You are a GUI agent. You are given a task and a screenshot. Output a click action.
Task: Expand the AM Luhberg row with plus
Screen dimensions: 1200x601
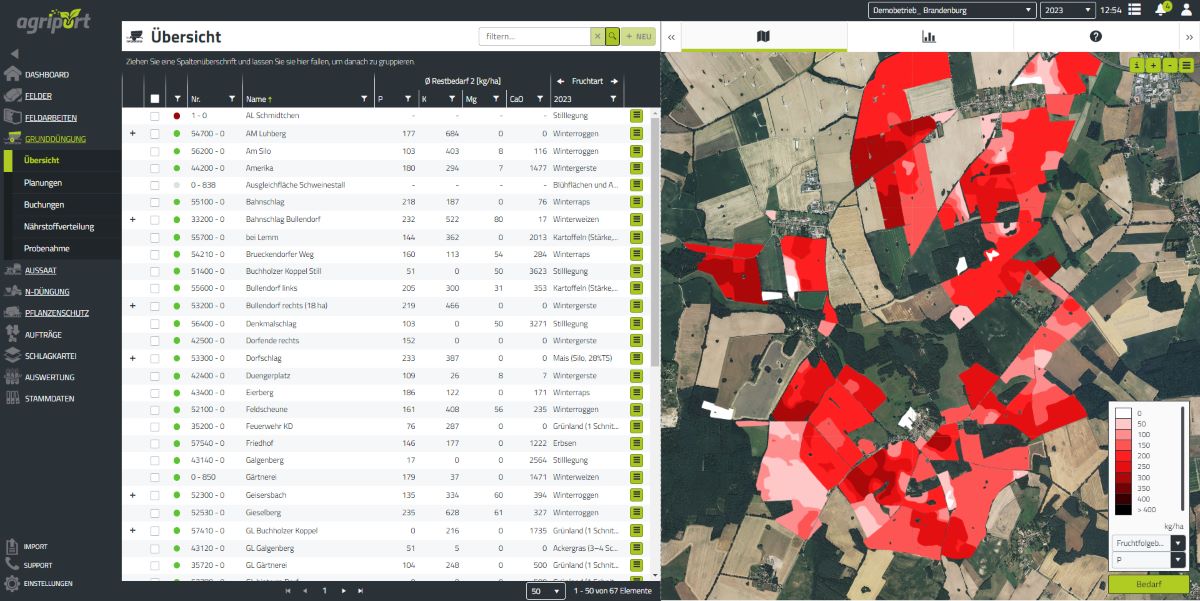132,133
